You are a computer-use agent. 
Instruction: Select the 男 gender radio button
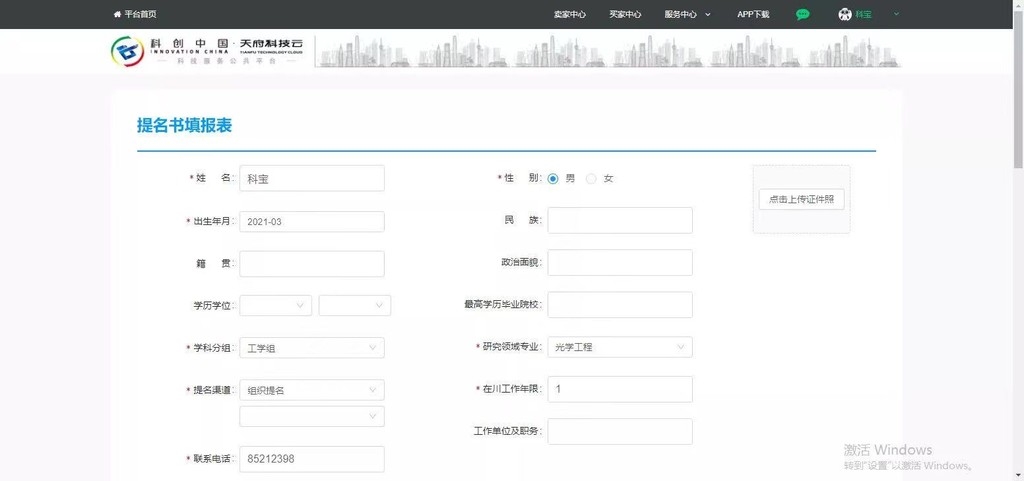click(553, 178)
